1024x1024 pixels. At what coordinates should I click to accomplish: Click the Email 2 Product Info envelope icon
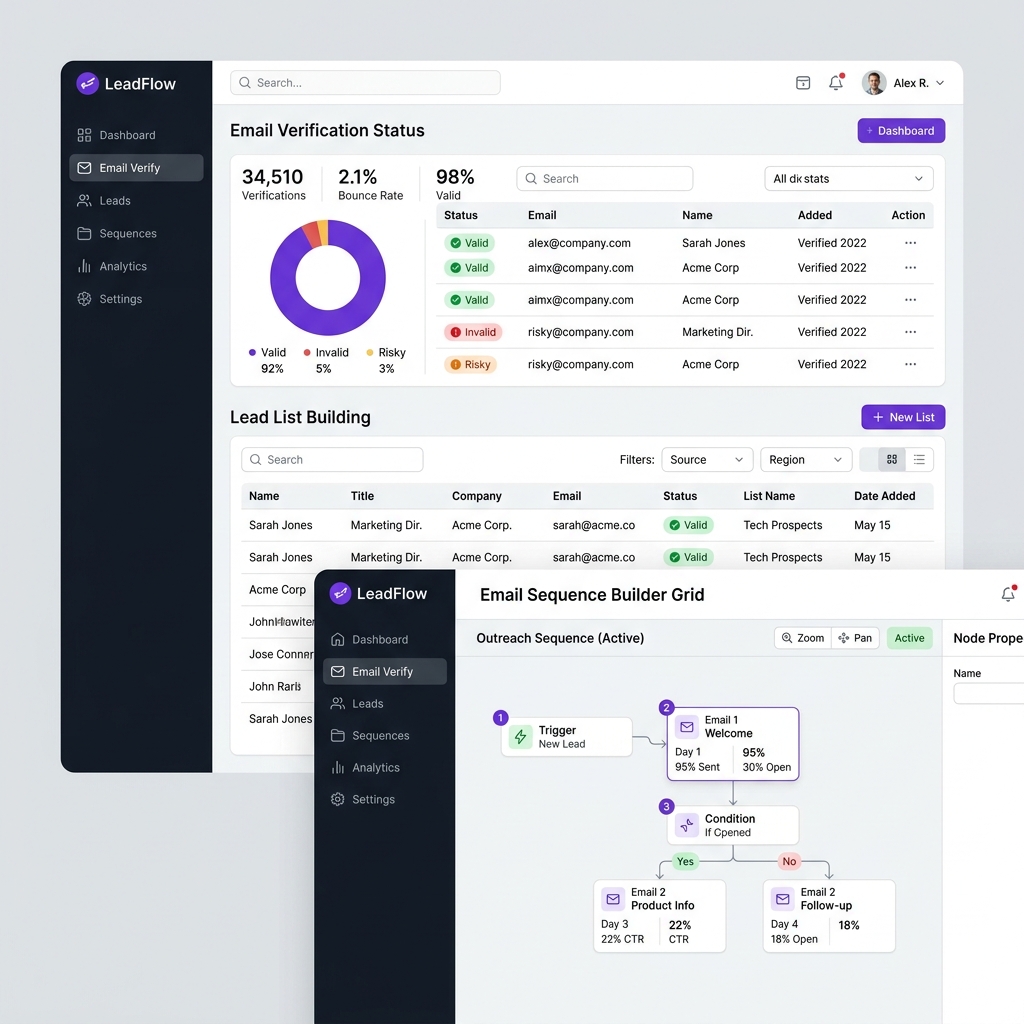[613, 899]
